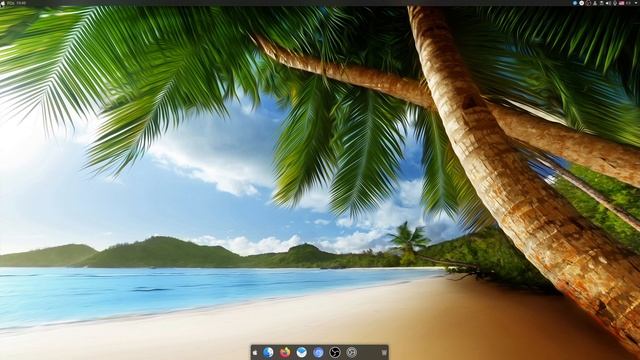Click the light-blue round tray icon
Screen dimensions: 640x360
tap(575, 3)
